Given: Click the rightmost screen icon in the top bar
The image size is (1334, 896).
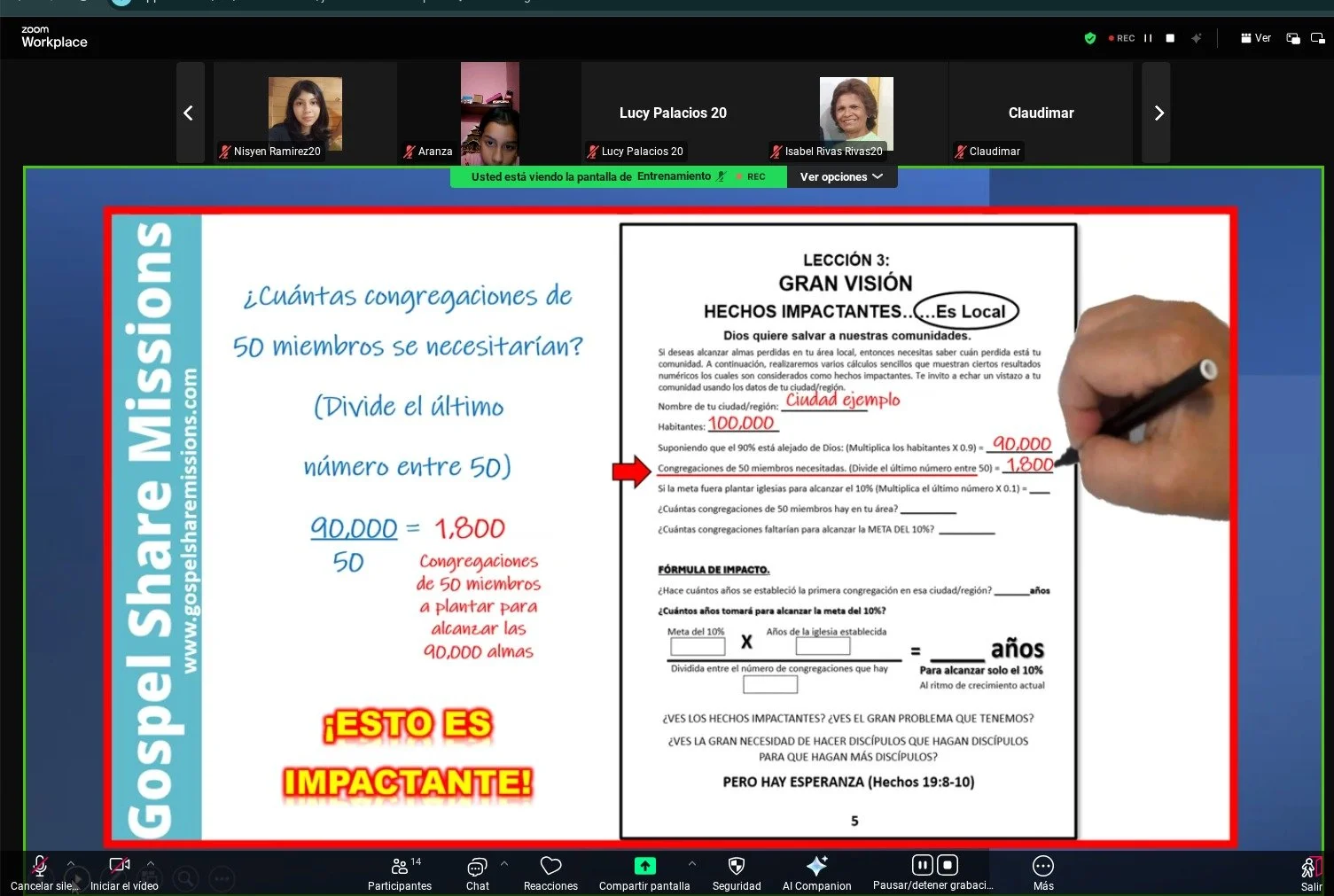Looking at the screenshot, I should [1318, 38].
